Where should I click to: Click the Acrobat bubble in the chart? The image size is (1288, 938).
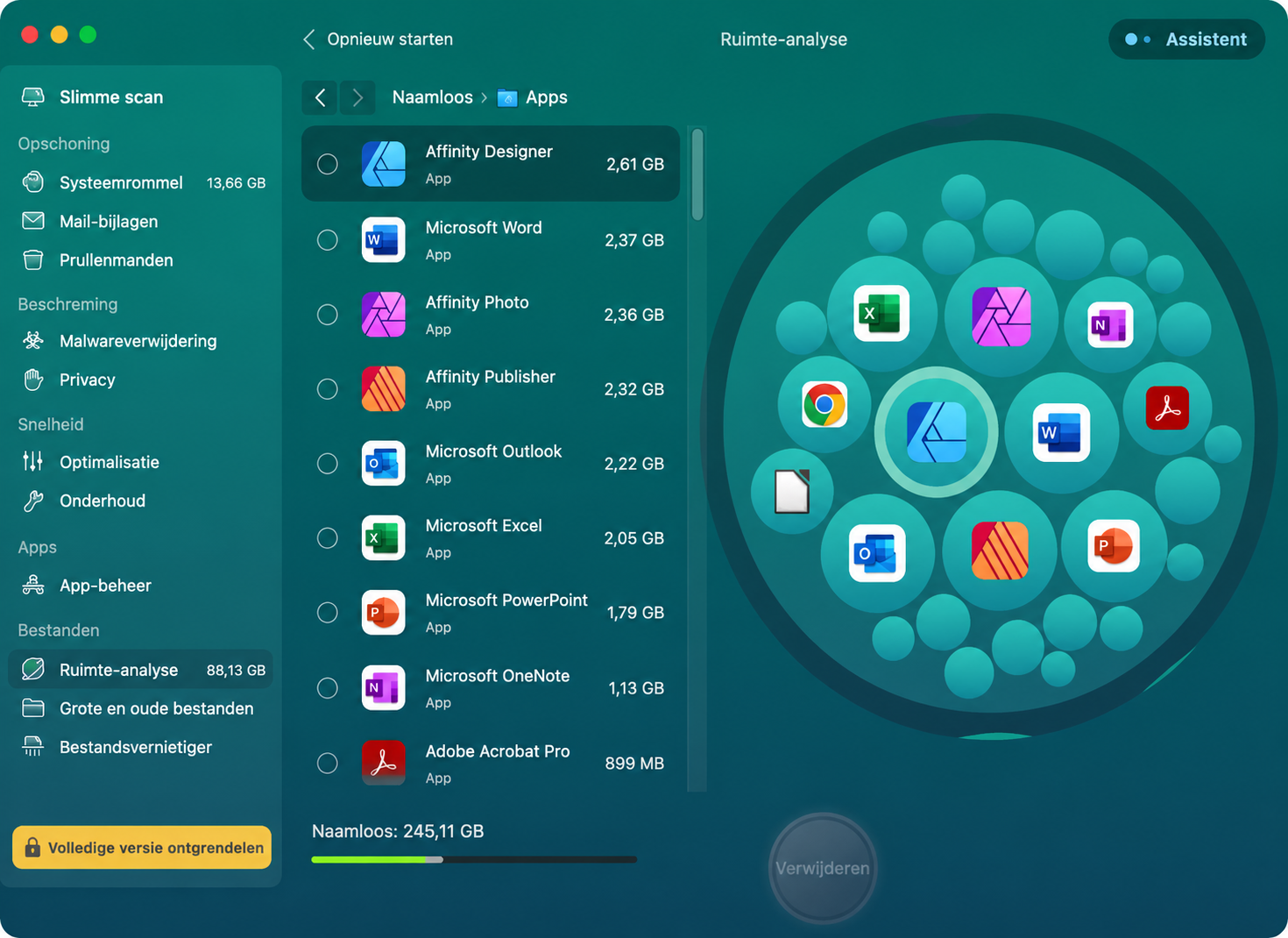1167,408
